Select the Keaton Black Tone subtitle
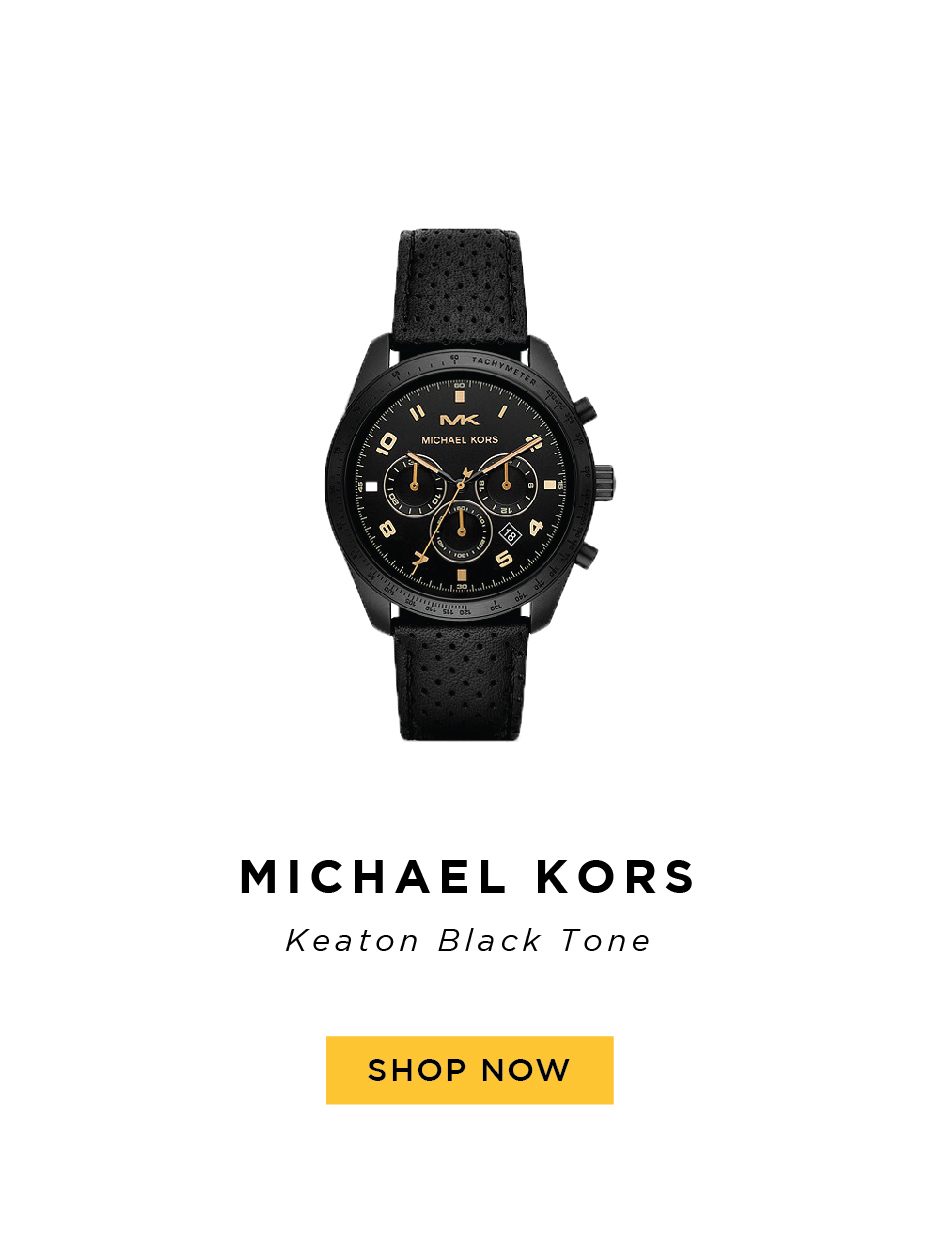 [468, 941]
